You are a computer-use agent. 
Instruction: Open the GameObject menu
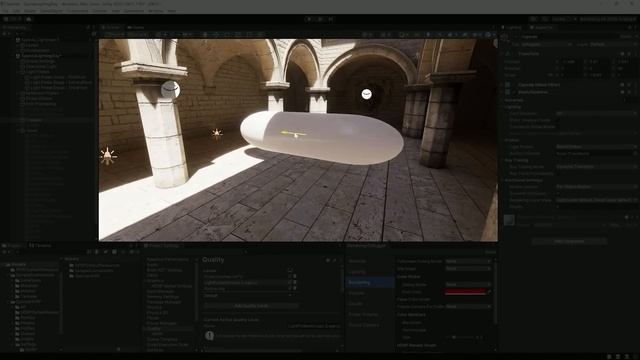(51, 11)
